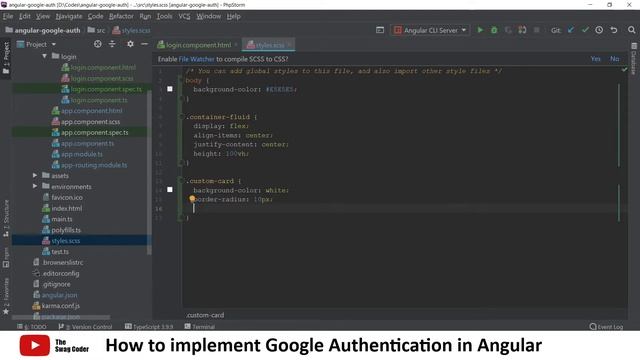Click the locate file target icon

98,44
